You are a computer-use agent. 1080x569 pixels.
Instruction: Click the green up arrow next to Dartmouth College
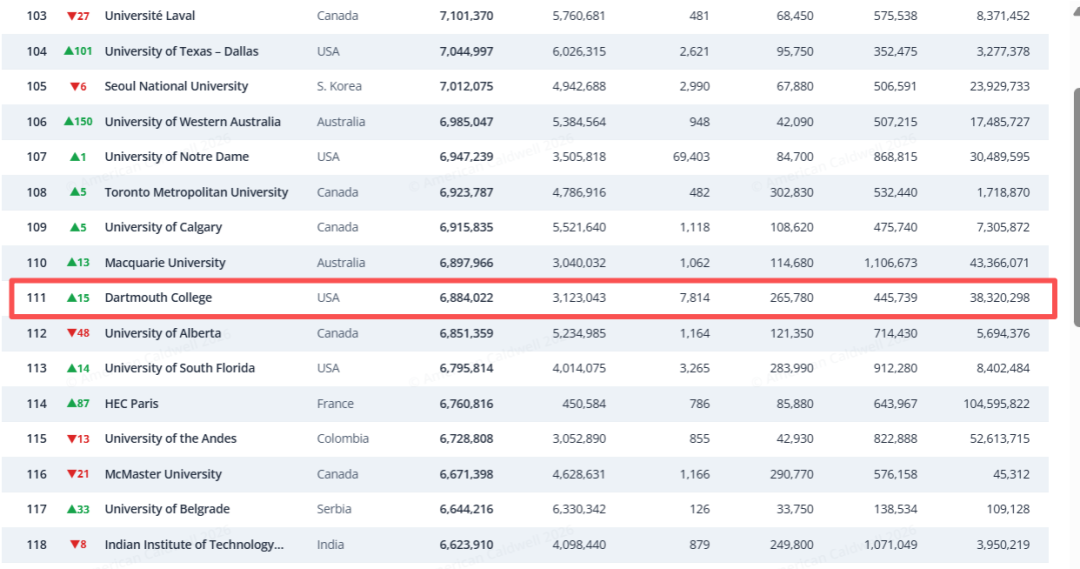coord(72,298)
